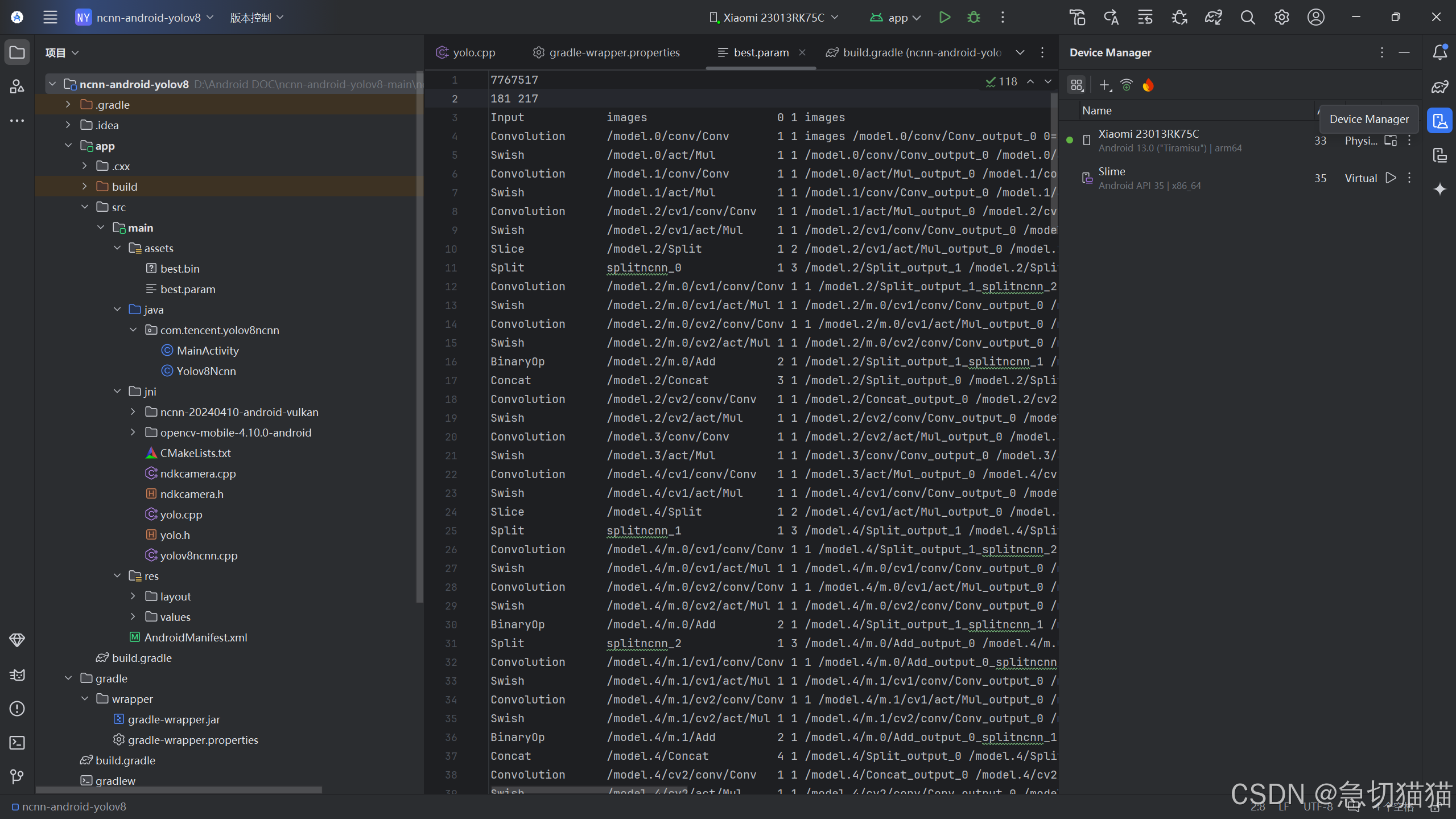Toggle the Project tool window folder icon
Viewport: 1456px width, 819px height.
[x=17, y=52]
